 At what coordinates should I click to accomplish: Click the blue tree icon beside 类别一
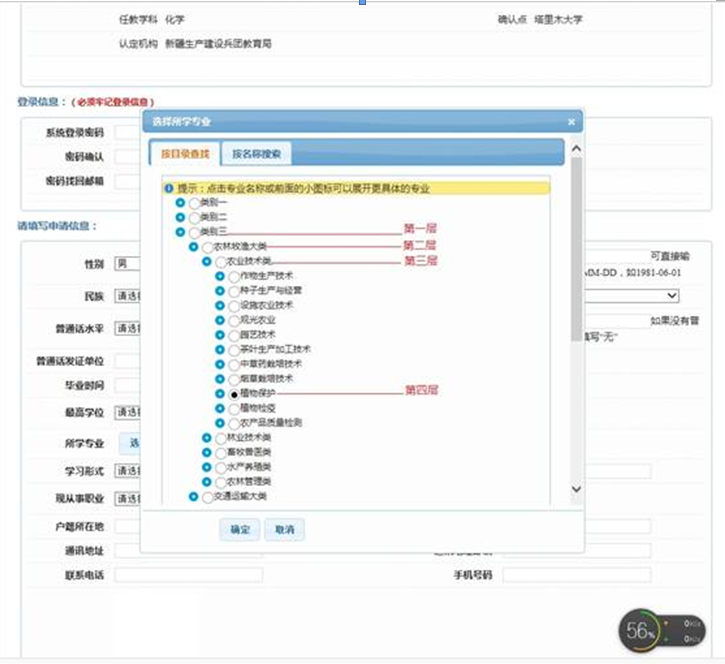(x=180, y=203)
